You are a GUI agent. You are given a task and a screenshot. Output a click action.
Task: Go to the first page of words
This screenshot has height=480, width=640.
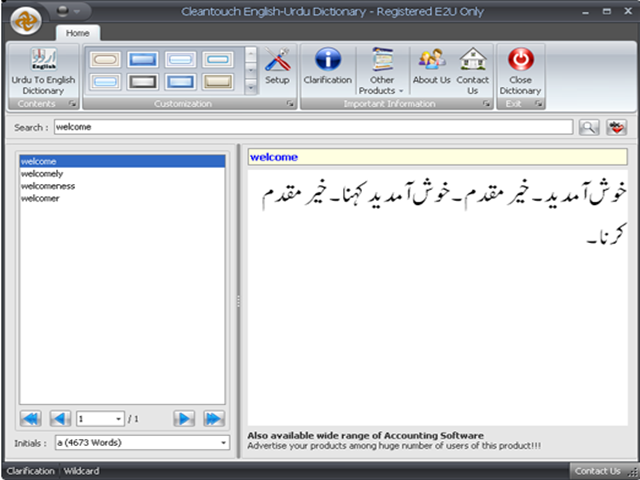pos(31,419)
